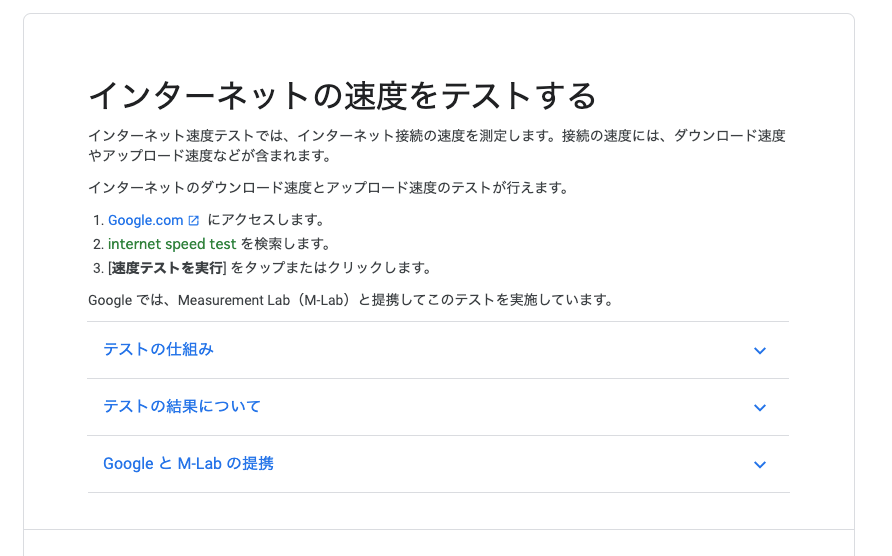Open the Google.com link
Viewport: 892px width, 556px height.
(x=145, y=220)
